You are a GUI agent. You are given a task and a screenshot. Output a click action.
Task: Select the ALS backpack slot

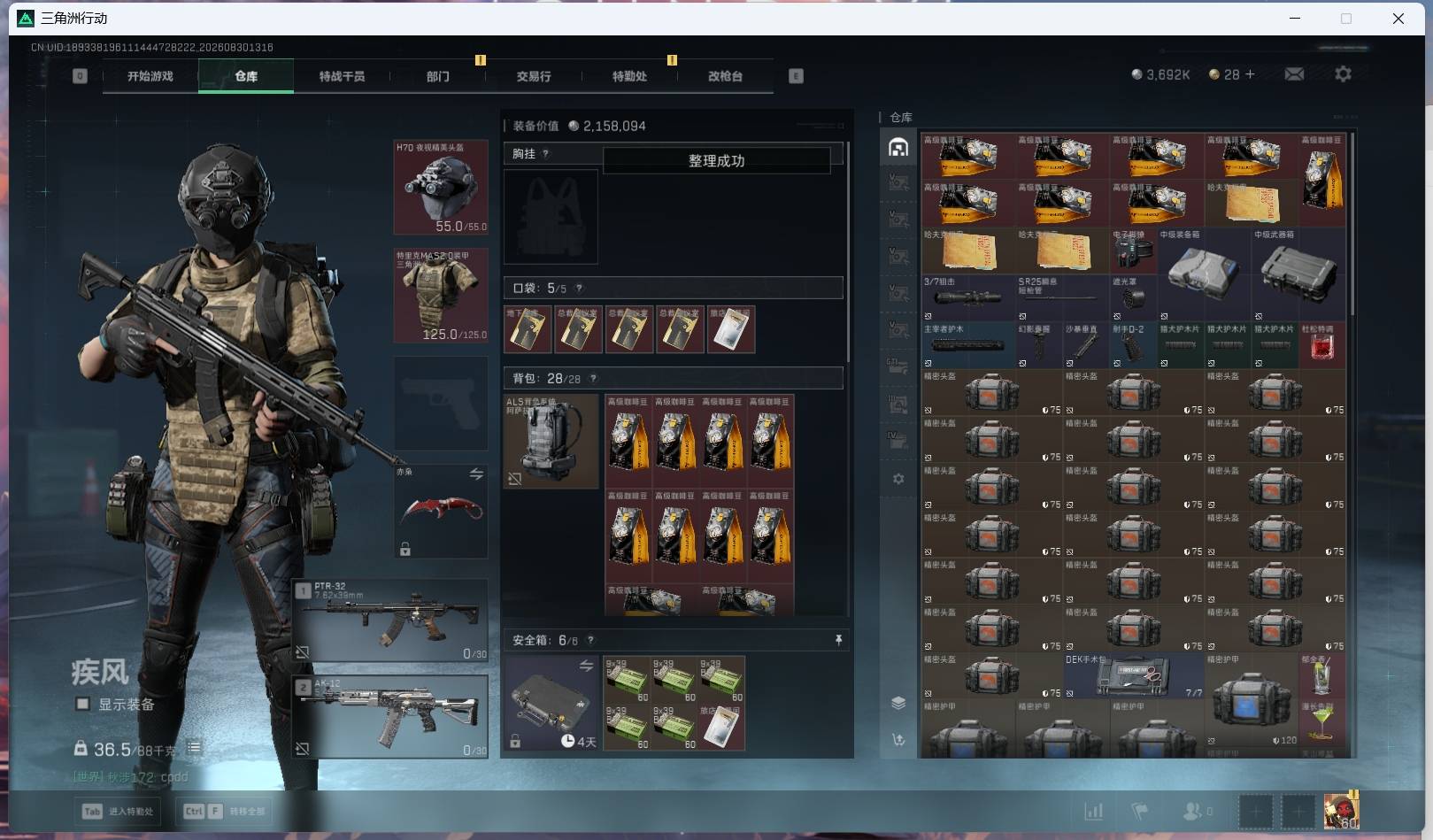(551, 442)
